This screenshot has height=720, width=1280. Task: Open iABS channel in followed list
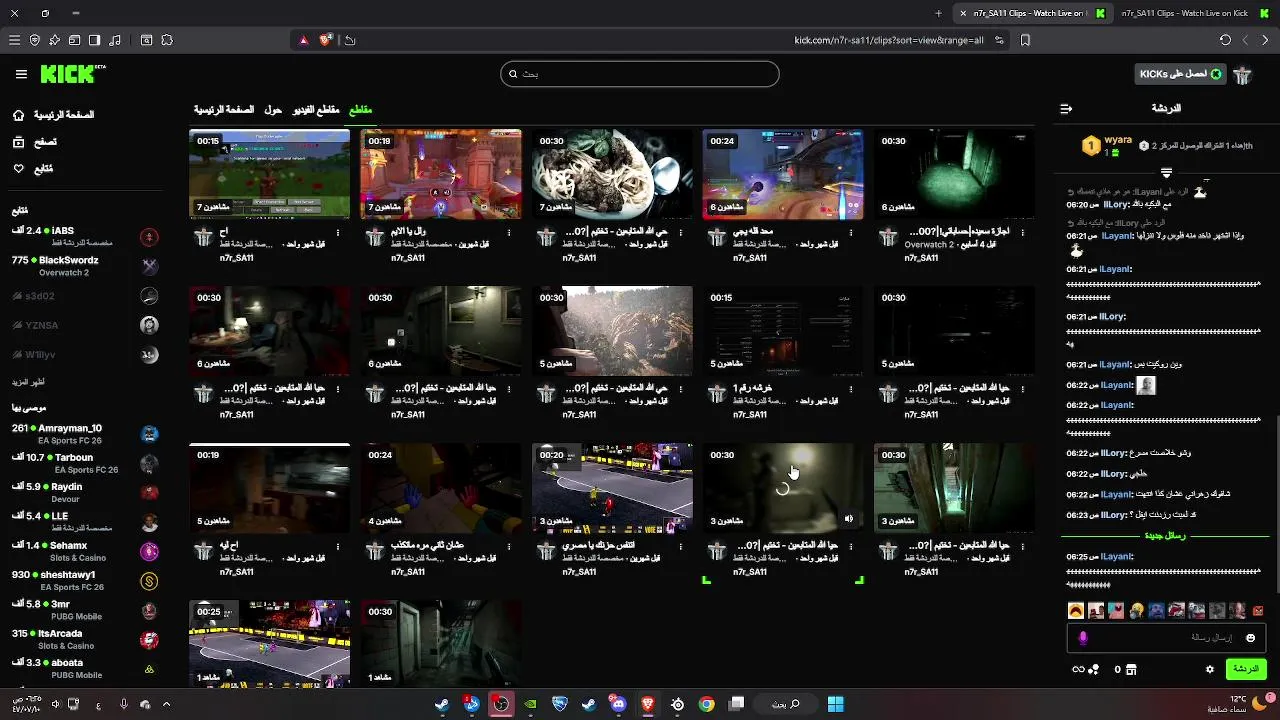point(85,236)
